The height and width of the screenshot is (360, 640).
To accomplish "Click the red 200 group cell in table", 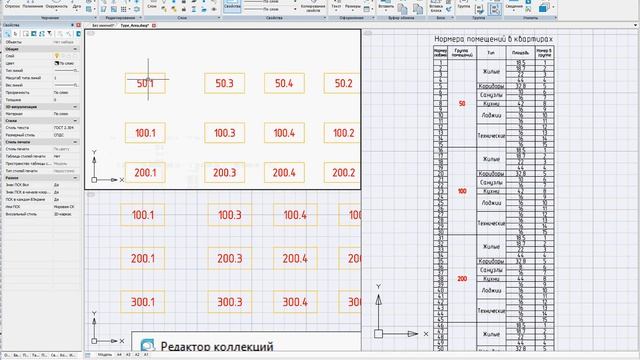I will point(462,279).
